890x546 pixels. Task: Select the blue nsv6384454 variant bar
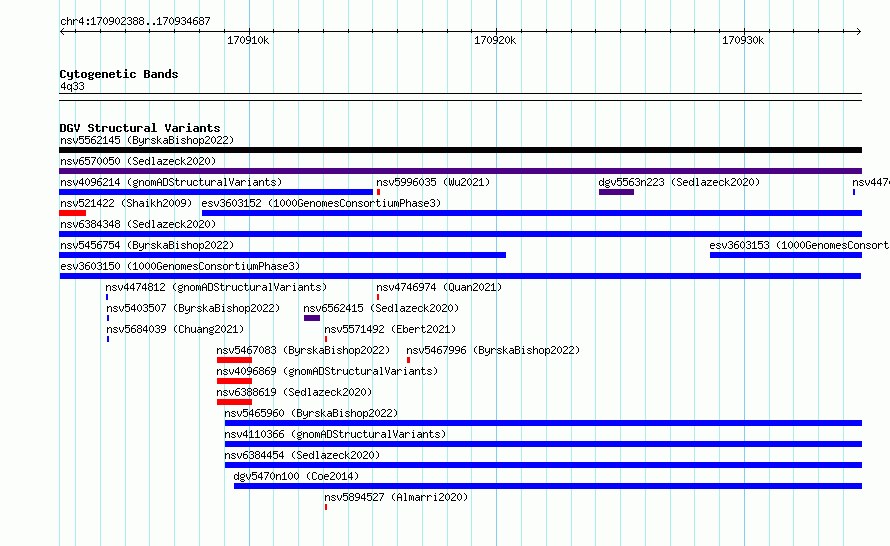[x=543, y=465]
